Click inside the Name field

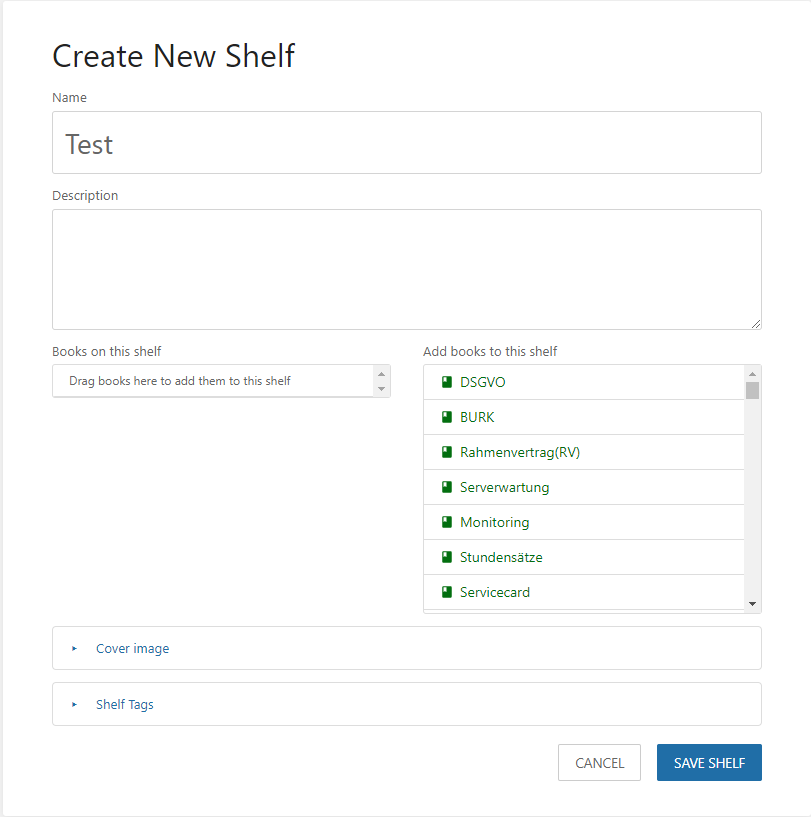coord(406,143)
